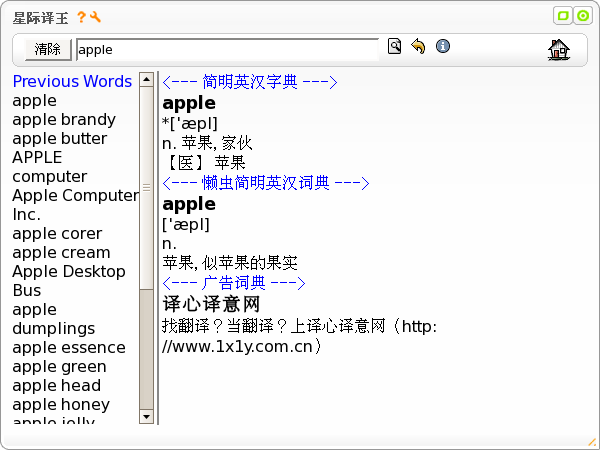Click the word list scroll down arrow
The image size is (600, 450).
pos(146,416)
